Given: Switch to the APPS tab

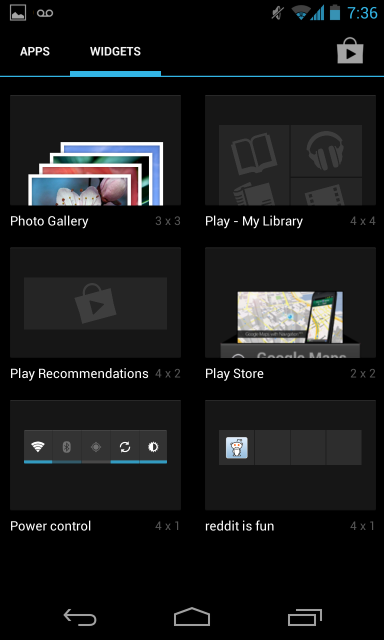Looking at the screenshot, I should click(35, 51).
